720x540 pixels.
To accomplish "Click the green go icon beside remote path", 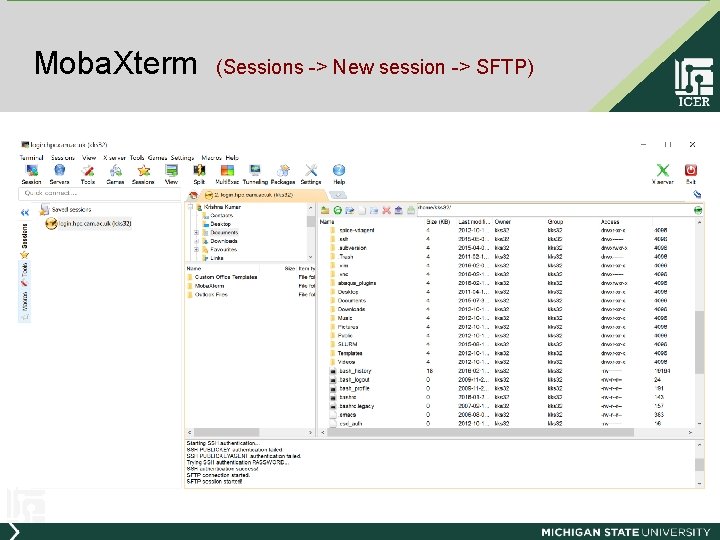I will coord(698,210).
